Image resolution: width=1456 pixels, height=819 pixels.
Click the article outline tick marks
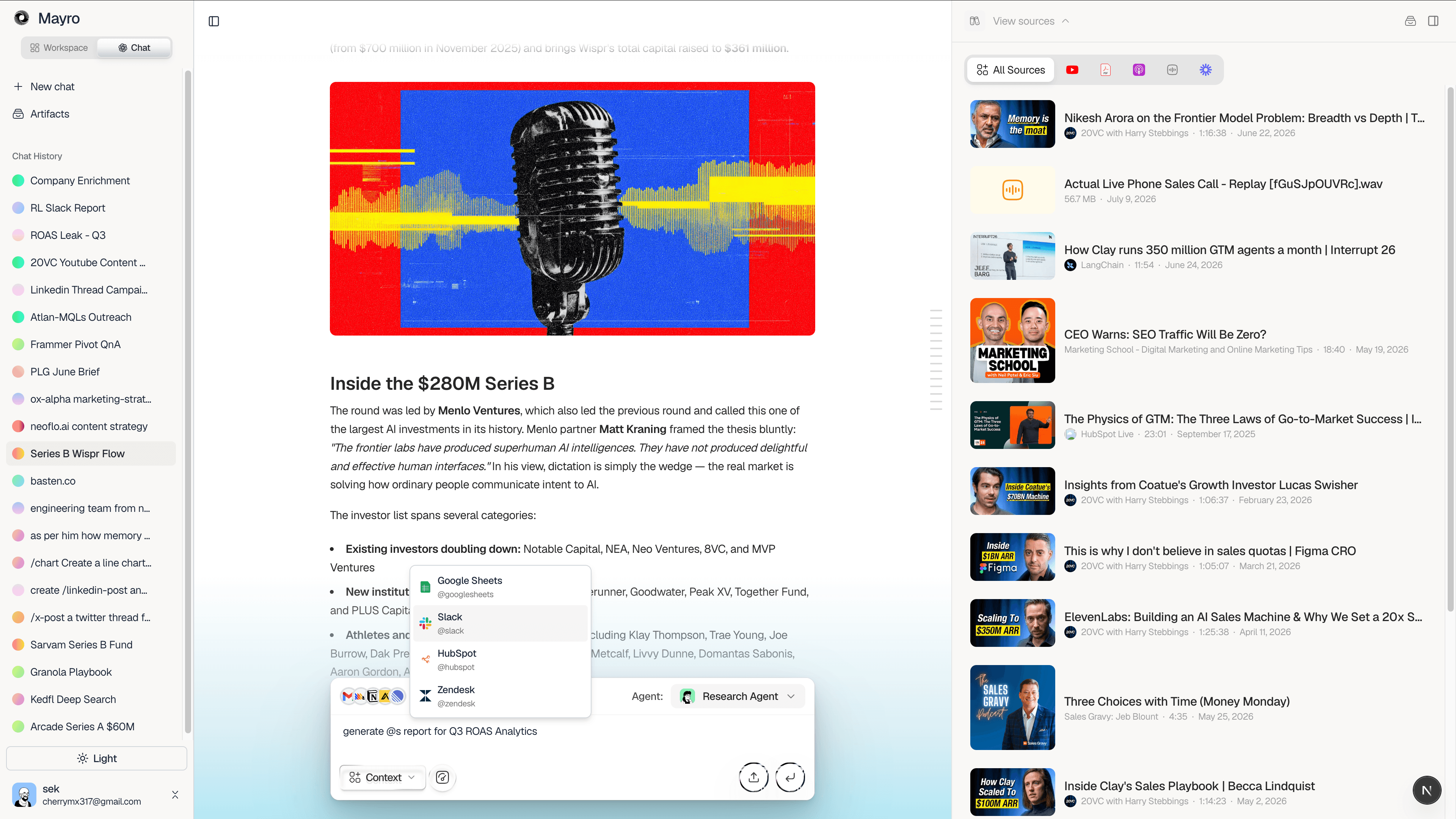936,359
